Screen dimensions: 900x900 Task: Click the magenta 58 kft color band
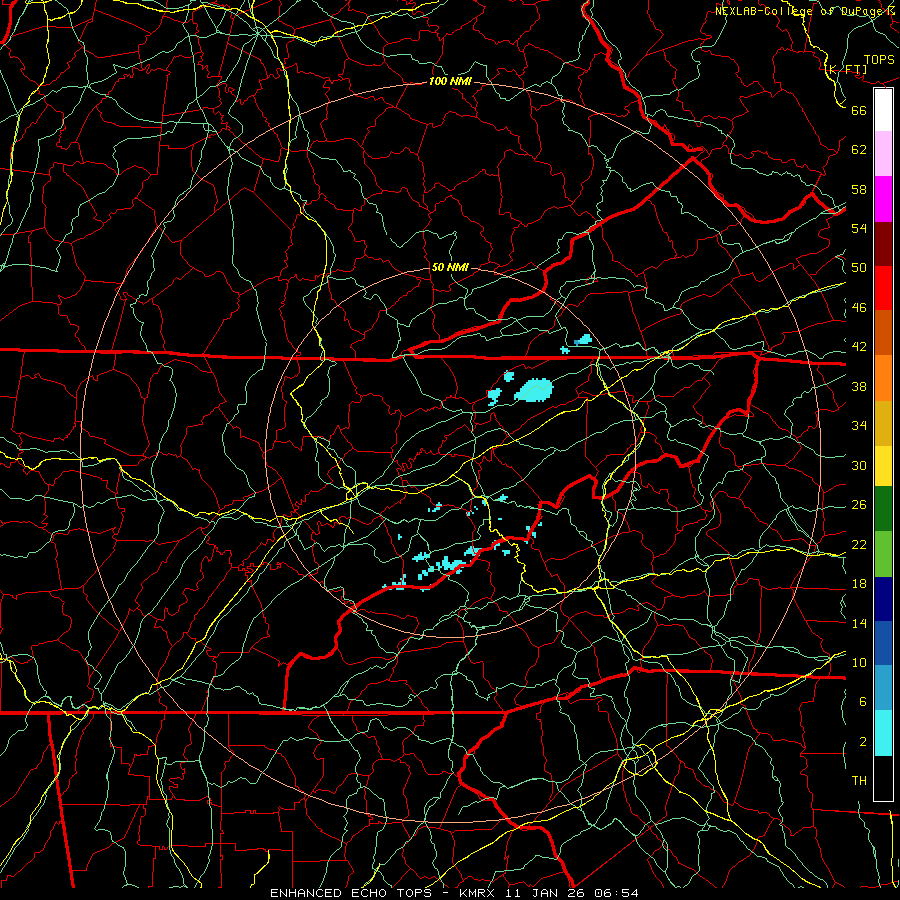[883, 199]
